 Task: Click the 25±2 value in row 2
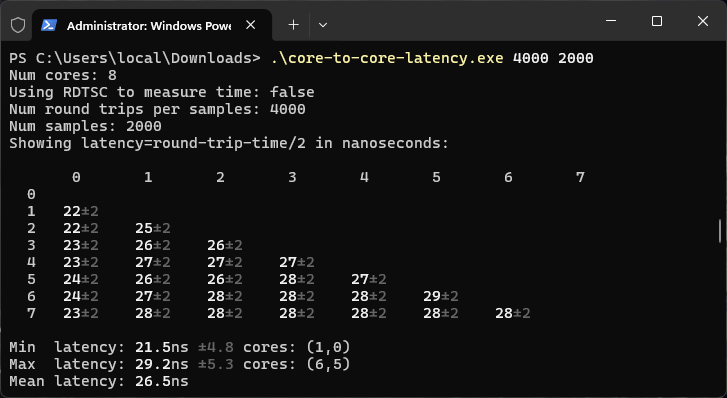click(153, 228)
